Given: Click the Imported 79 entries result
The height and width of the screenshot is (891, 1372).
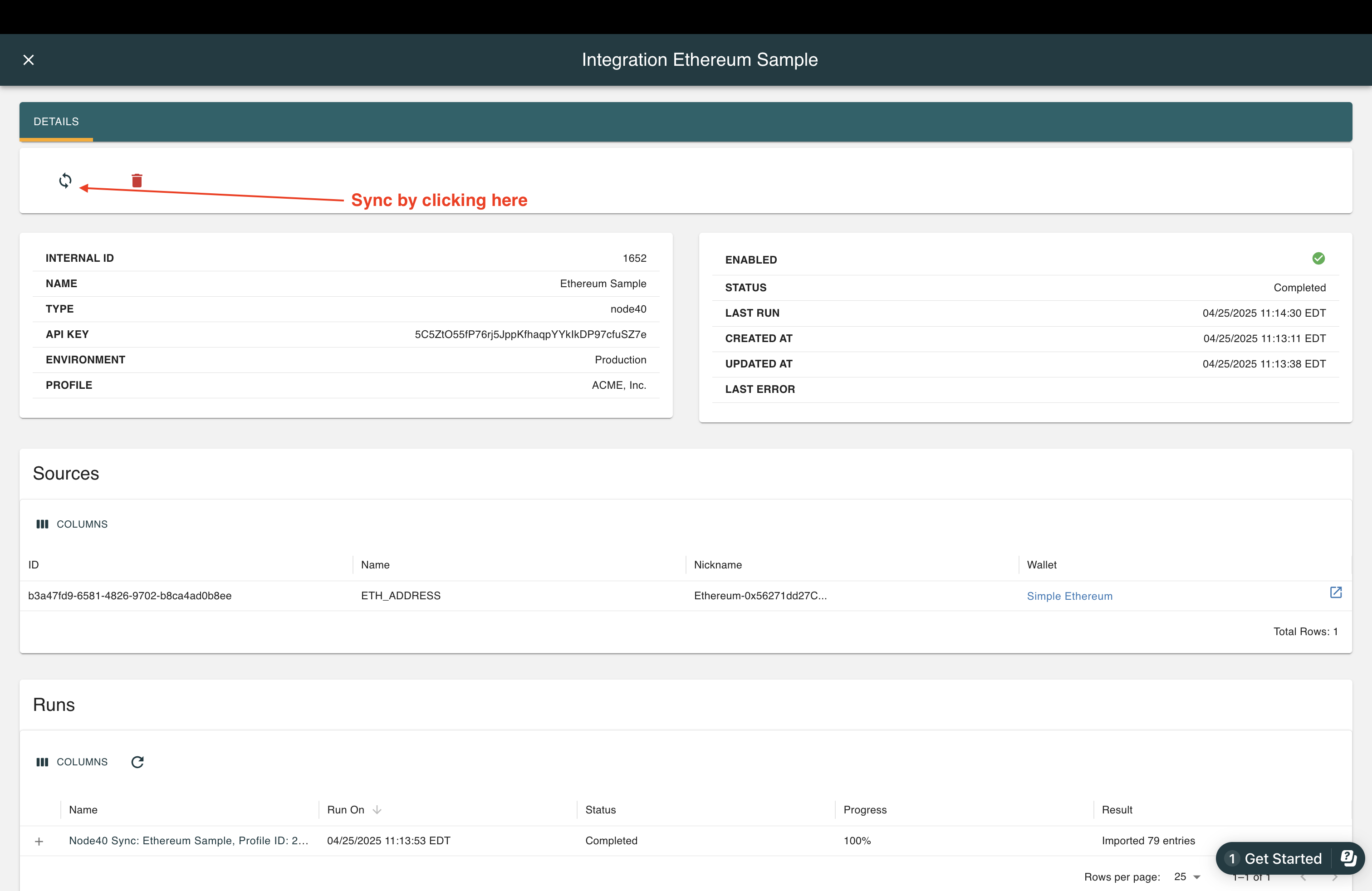Looking at the screenshot, I should 1148,840.
